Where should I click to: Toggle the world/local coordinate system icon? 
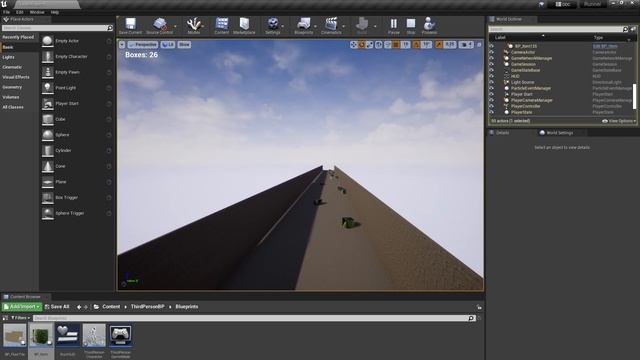tap(378, 44)
